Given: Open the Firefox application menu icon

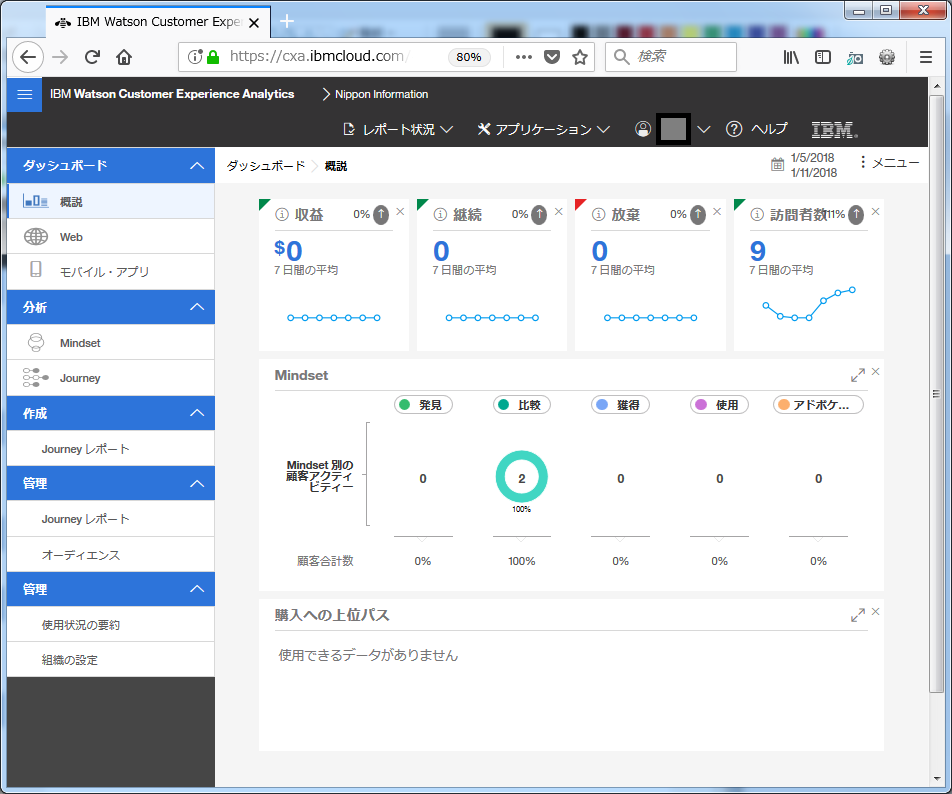Looking at the screenshot, I should [x=925, y=57].
